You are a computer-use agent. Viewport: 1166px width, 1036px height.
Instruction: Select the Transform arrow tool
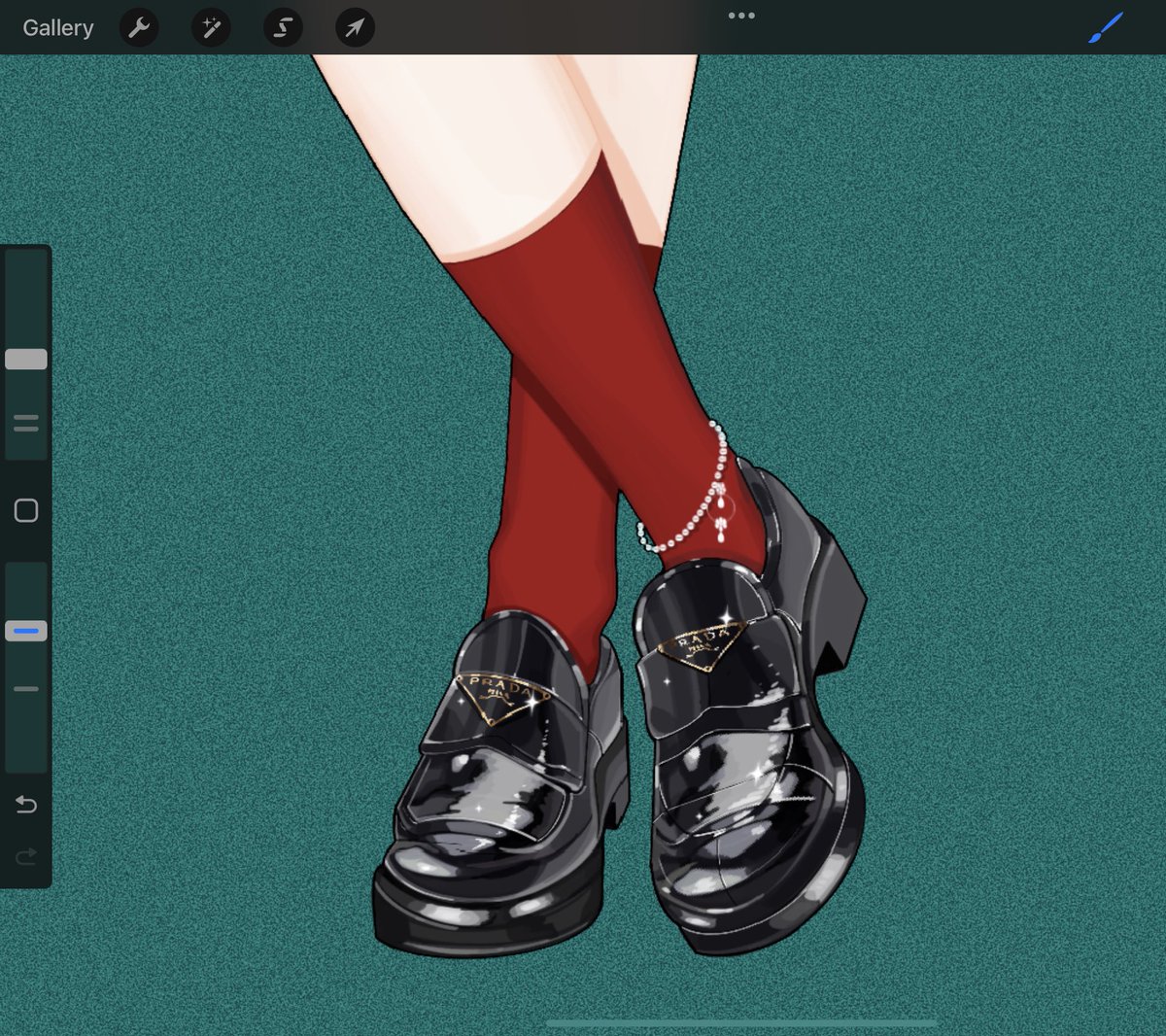[355, 27]
